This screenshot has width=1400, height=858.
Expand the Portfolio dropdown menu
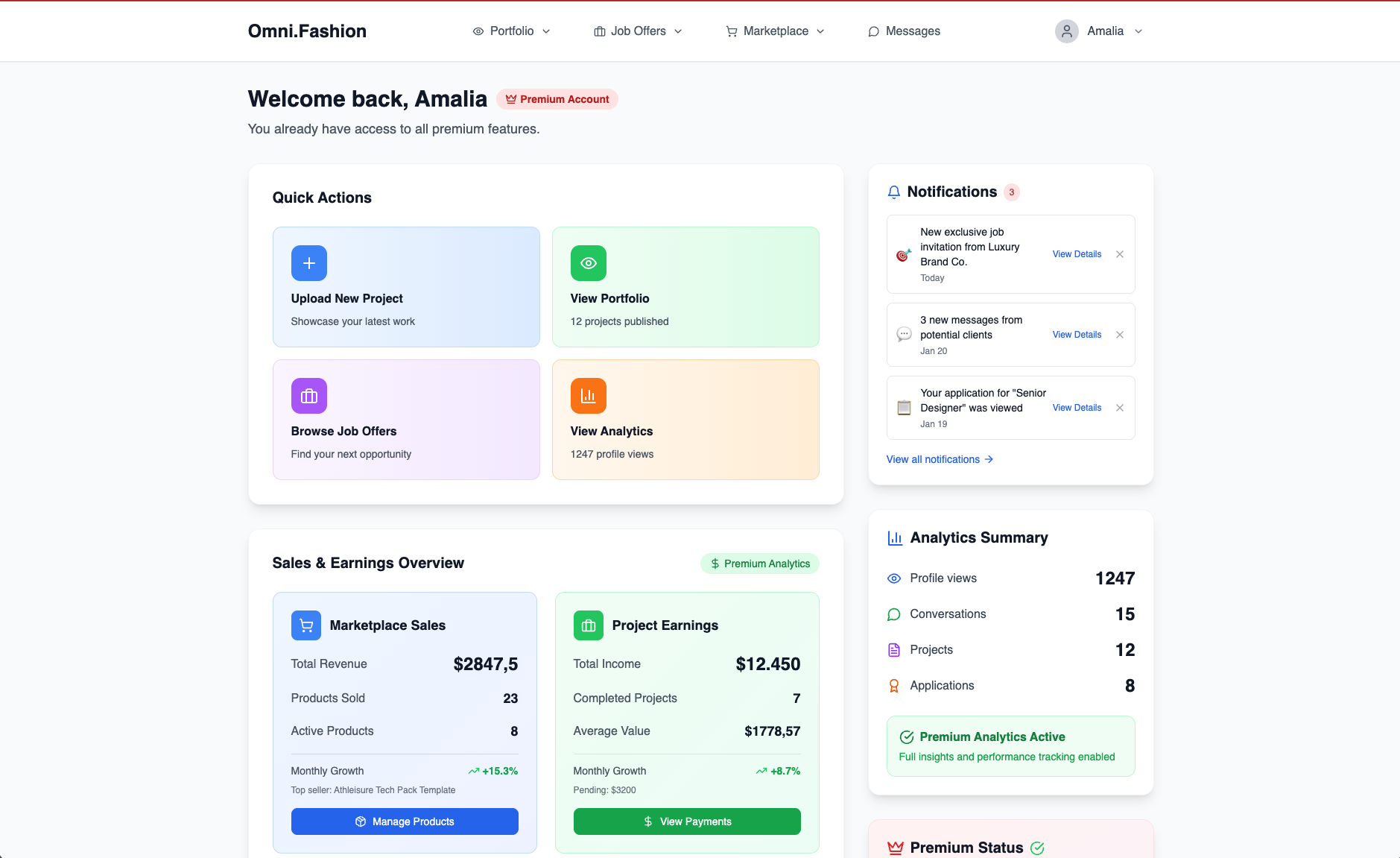[x=512, y=31]
